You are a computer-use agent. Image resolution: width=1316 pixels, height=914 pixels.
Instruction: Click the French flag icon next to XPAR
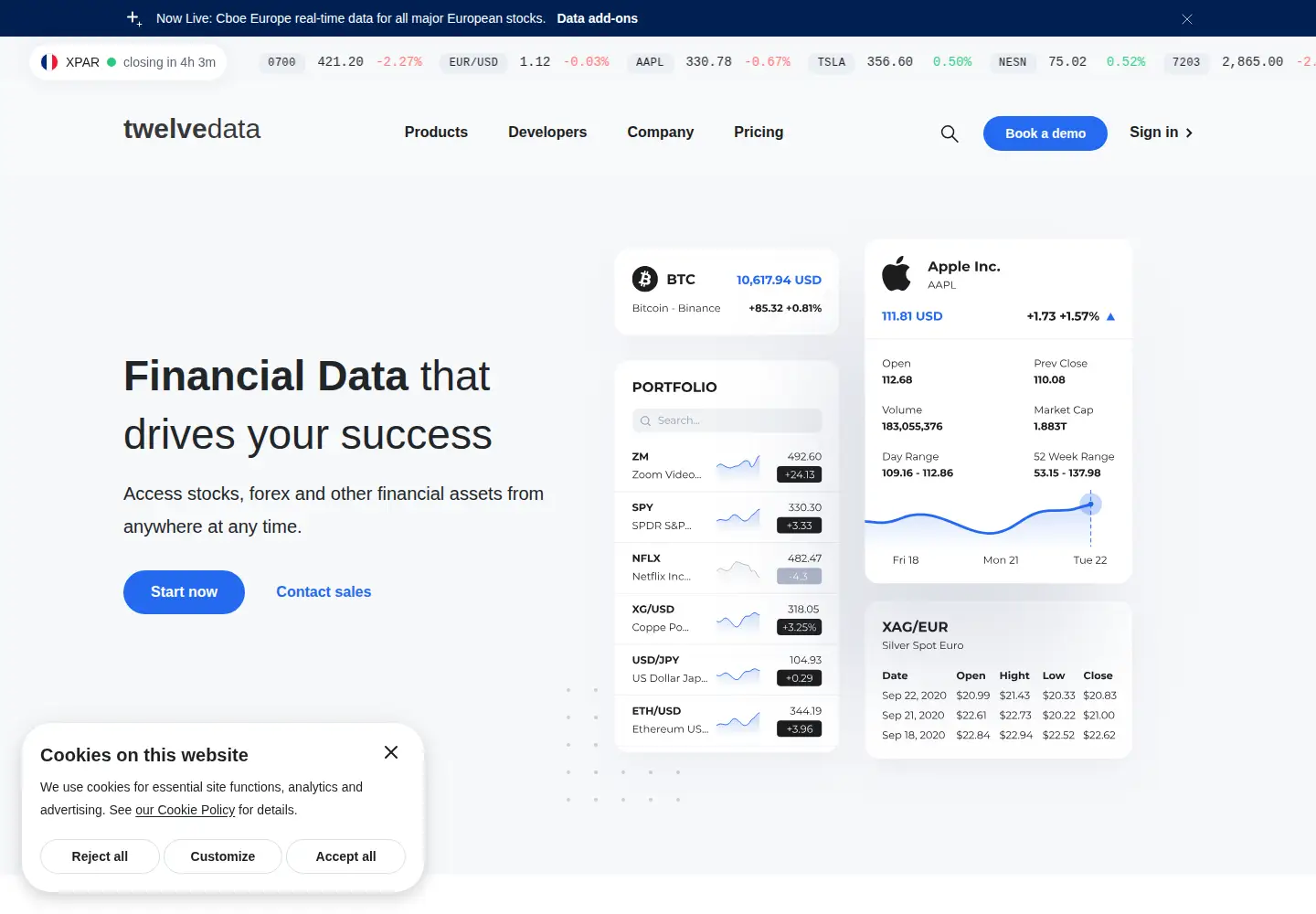(49, 62)
